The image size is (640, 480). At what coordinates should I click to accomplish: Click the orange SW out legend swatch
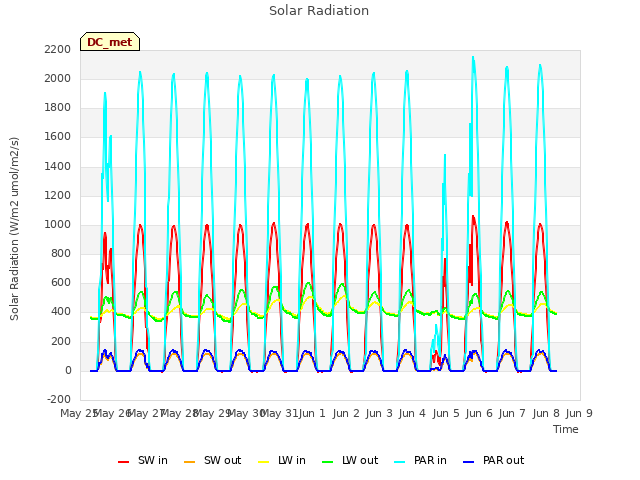[x=189, y=462]
